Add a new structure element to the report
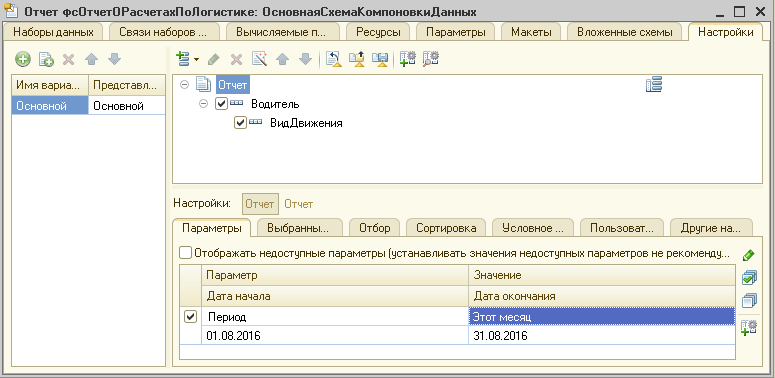Viewport: 775px width, 378px height. [183, 59]
